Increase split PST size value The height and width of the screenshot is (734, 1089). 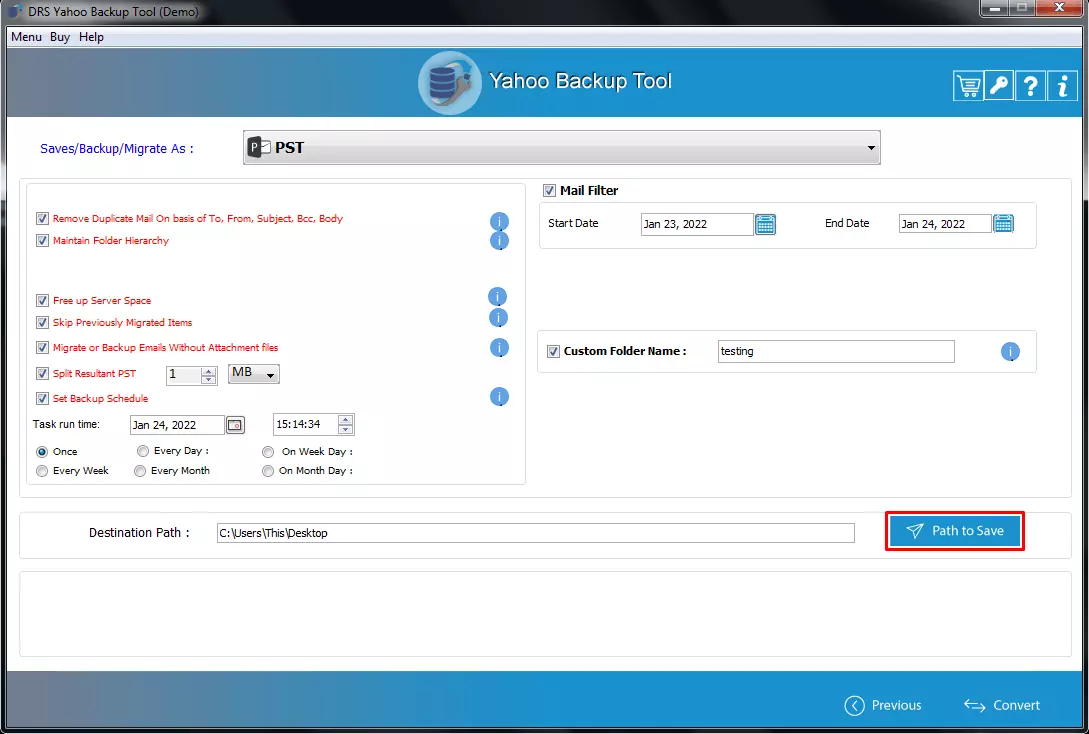(x=208, y=371)
